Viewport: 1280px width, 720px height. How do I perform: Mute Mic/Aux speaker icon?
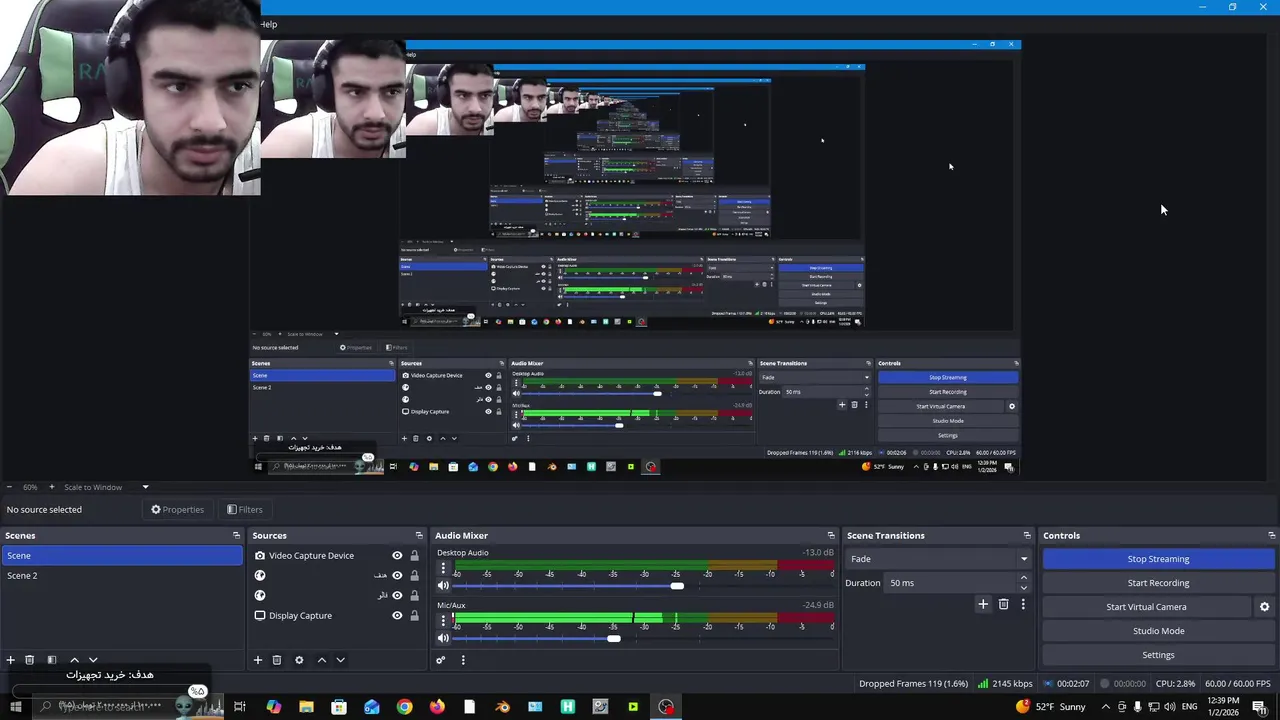[443, 639]
